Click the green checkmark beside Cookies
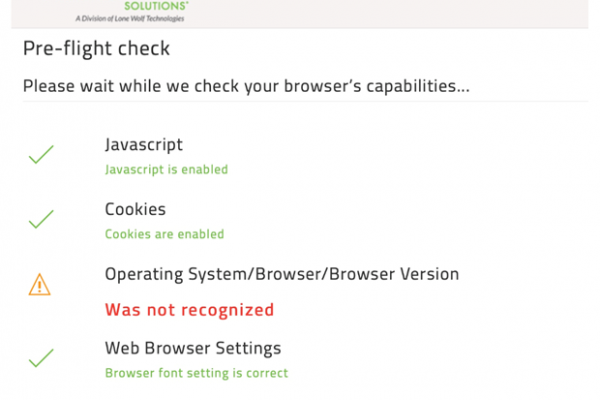This screenshot has width=600, height=400. 41,219
